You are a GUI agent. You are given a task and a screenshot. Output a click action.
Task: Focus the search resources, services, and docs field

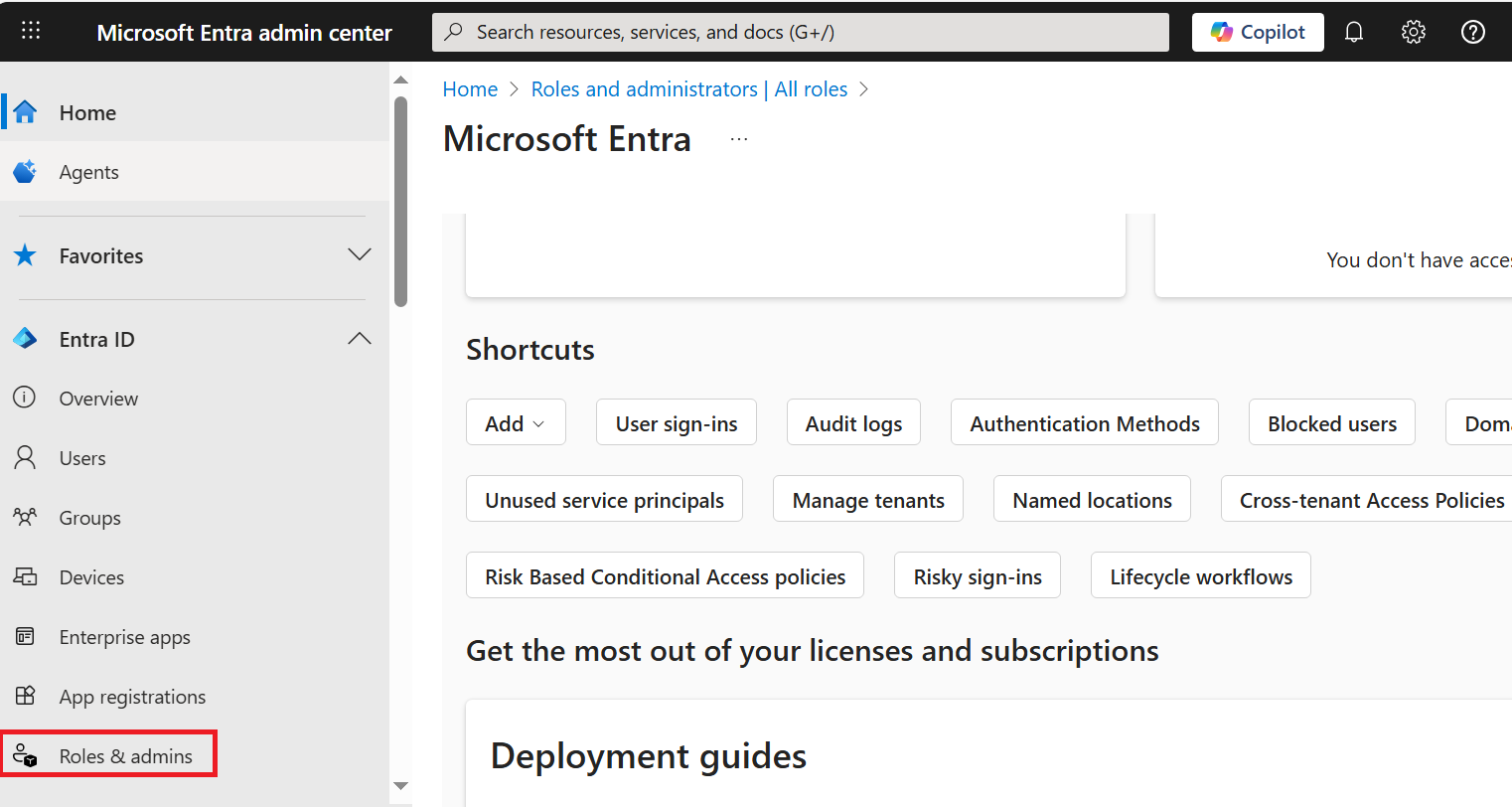click(x=801, y=32)
